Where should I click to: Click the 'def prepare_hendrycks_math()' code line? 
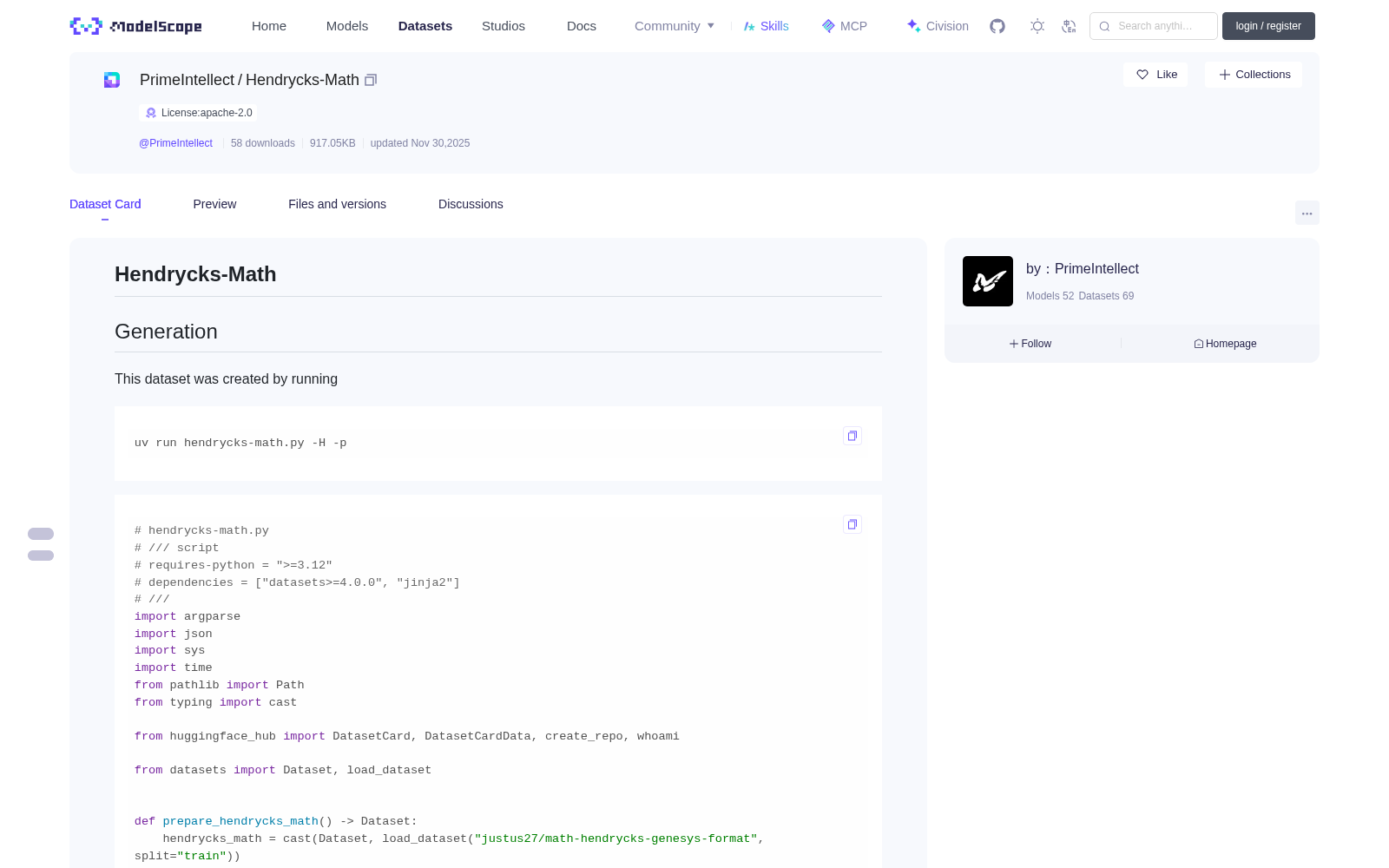pyautogui.click(x=276, y=821)
